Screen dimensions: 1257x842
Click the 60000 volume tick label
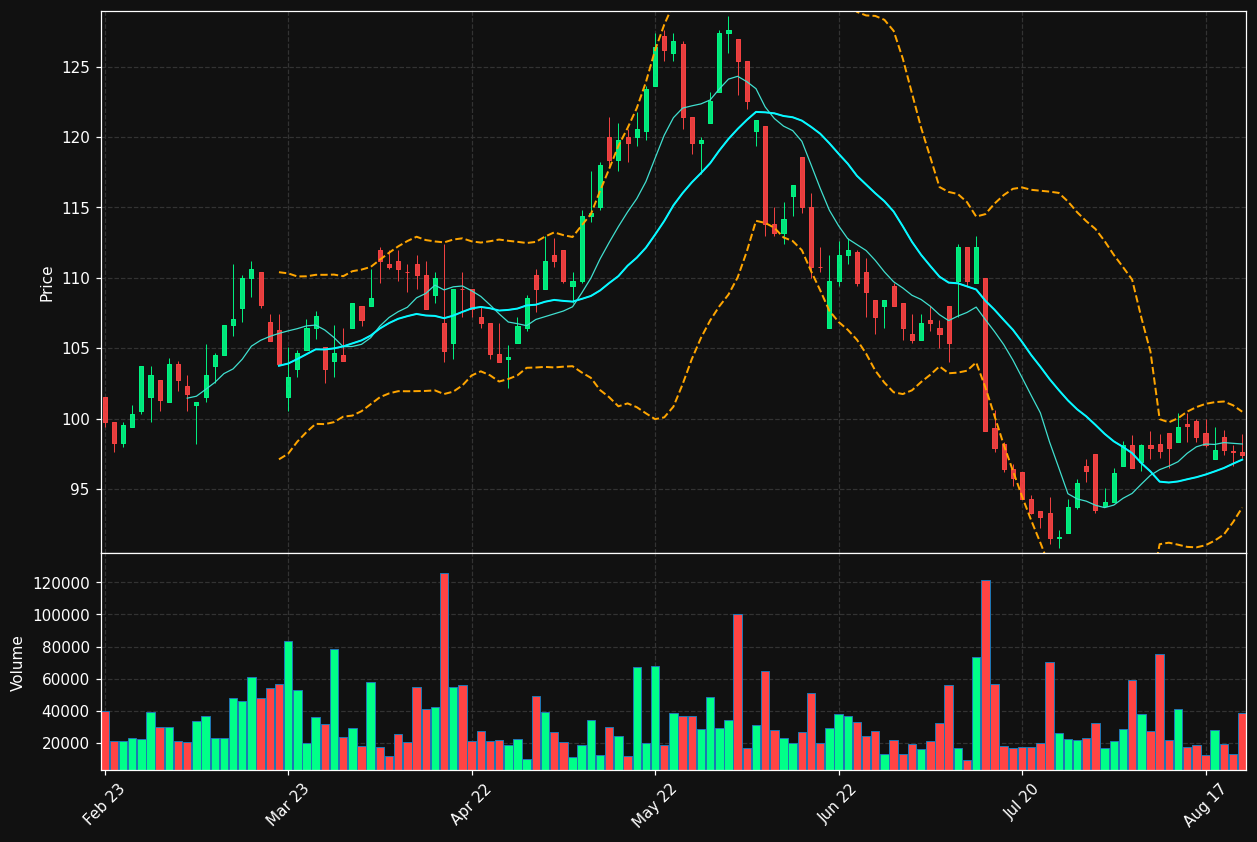[67, 679]
